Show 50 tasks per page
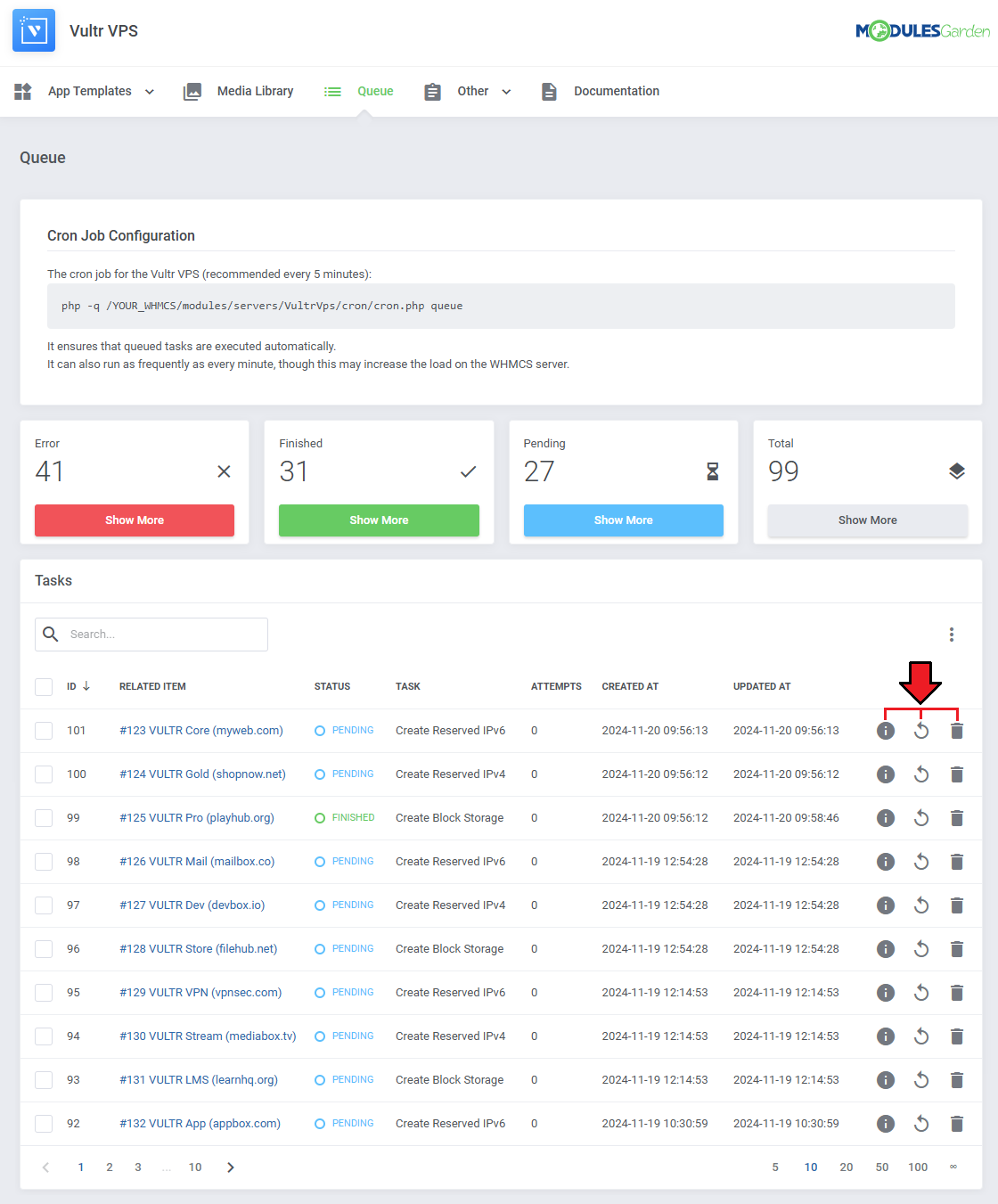This screenshot has width=998, height=1204. [882, 1167]
